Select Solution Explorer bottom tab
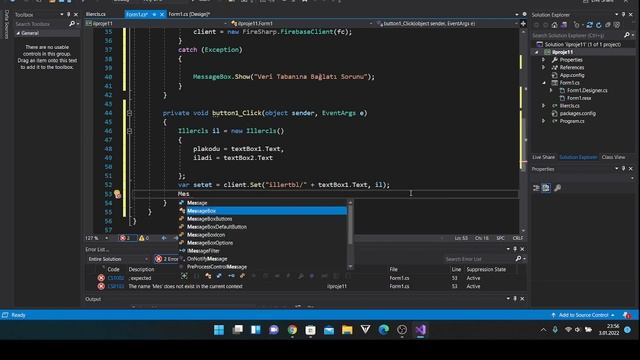Image resolution: width=640 pixels, height=360 pixels. [x=578, y=157]
